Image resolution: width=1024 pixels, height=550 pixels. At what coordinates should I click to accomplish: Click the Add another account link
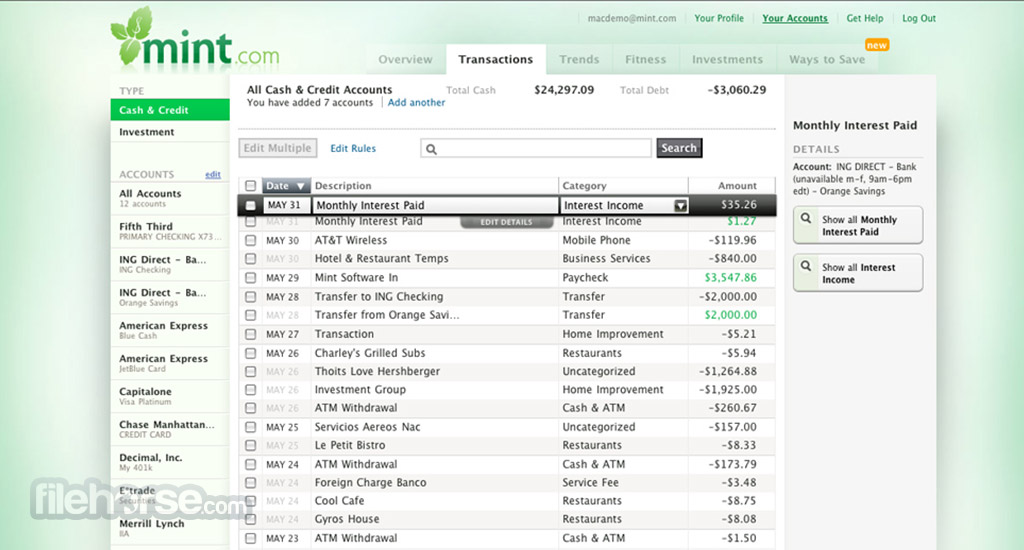point(416,103)
